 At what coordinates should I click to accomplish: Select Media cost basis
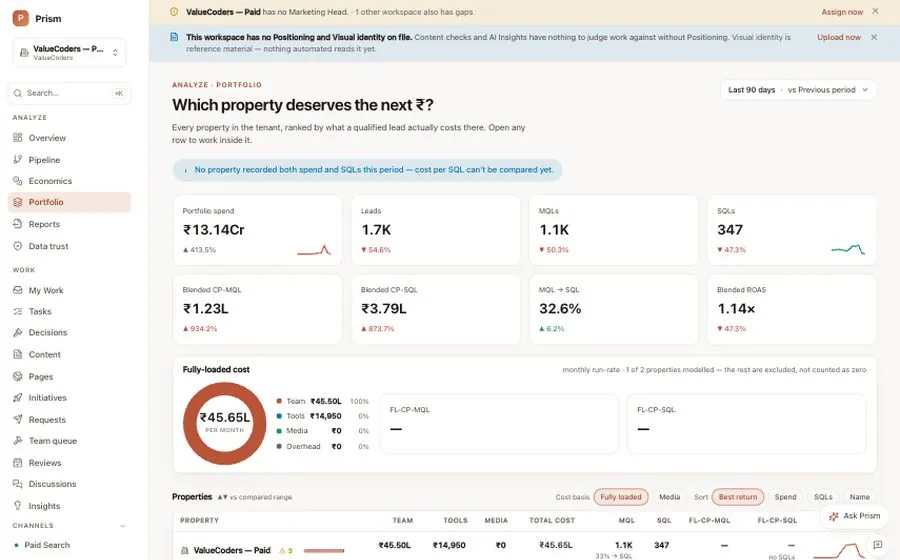[669, 497]
